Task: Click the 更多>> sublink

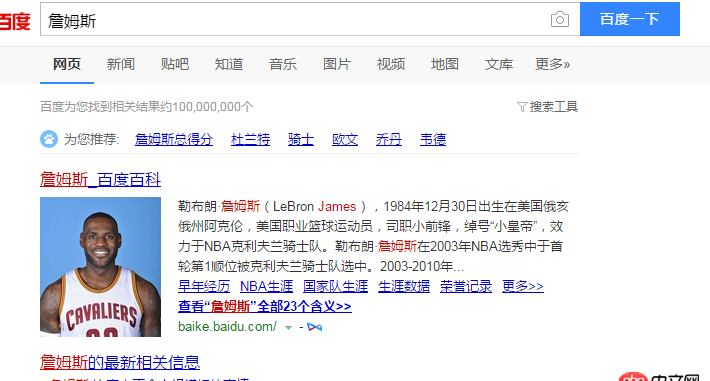Action: coord(523,286)
